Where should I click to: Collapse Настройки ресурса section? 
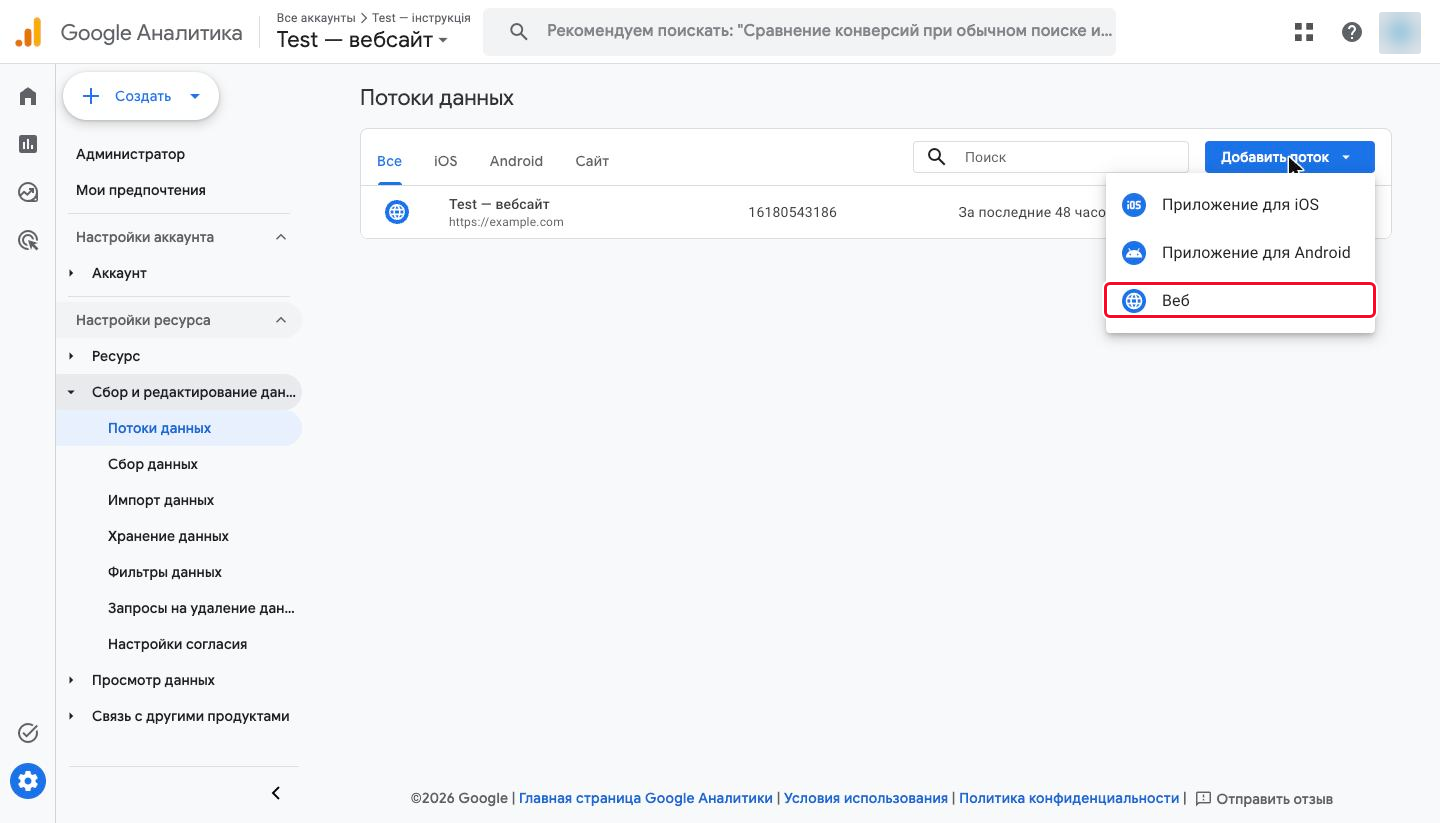point(281,320)
